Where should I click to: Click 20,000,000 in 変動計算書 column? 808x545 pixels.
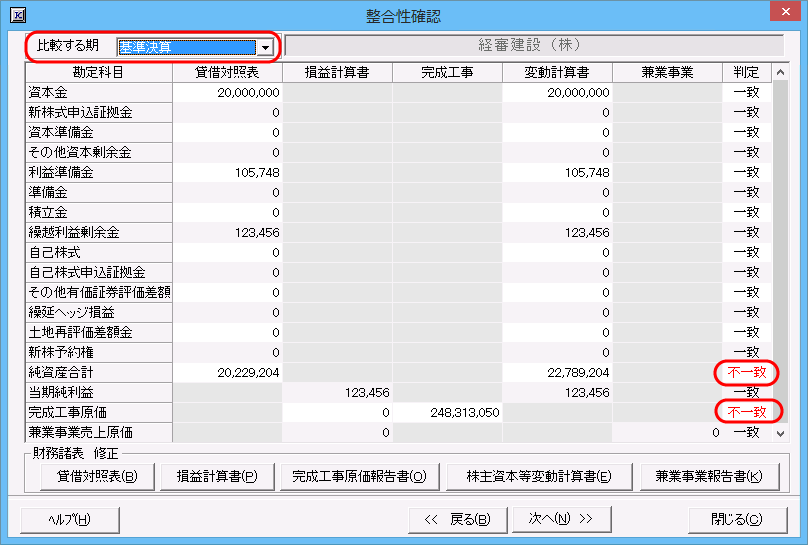pos(578,93)
